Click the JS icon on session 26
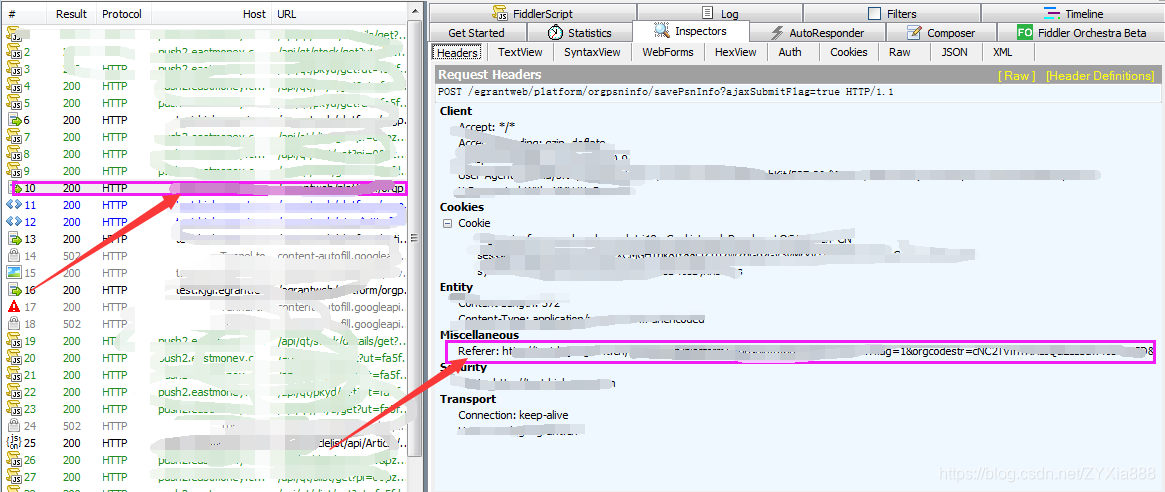This screenshot has width=1165, height=492. click(13, 460)
